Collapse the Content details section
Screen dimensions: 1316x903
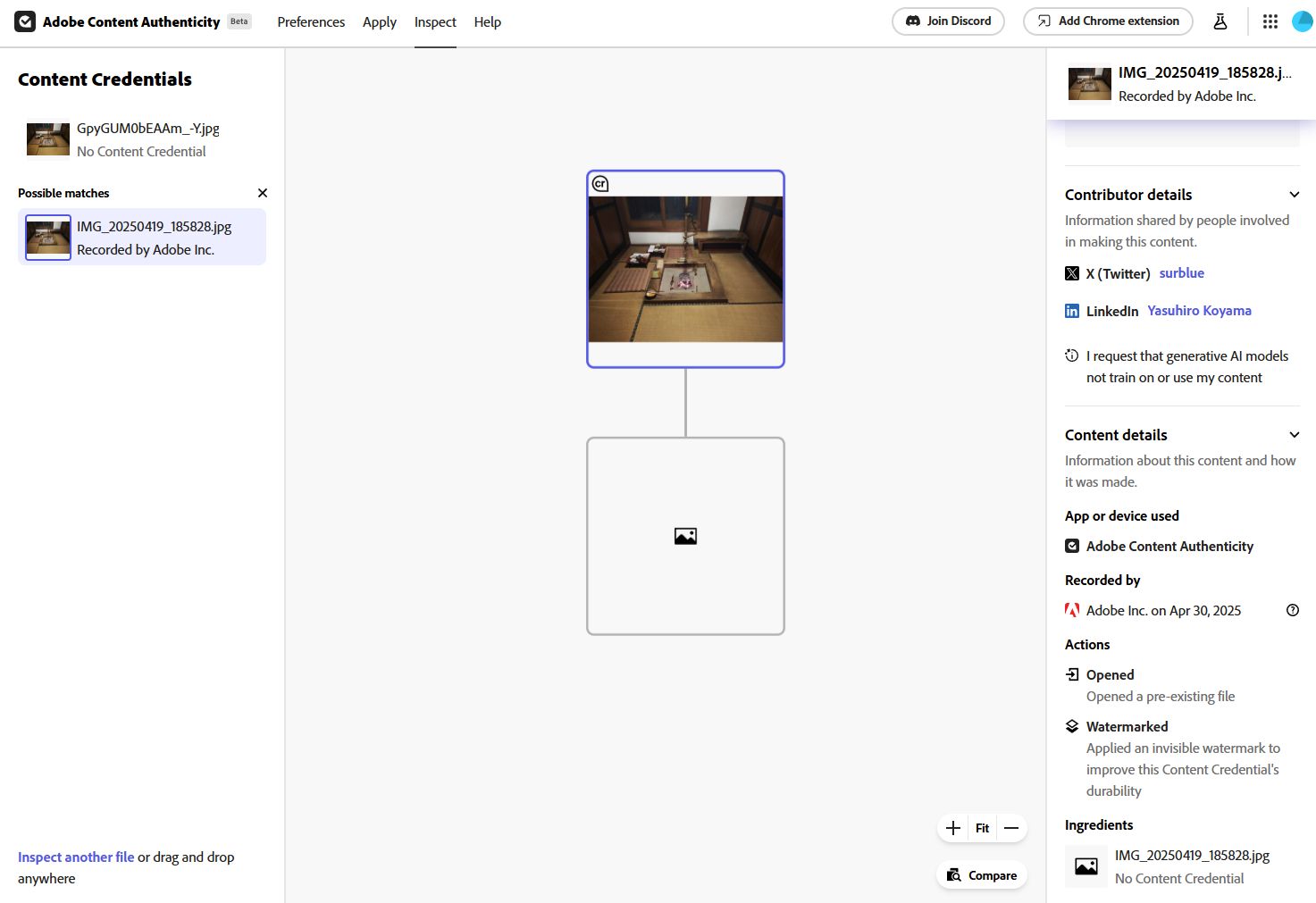1294,435
